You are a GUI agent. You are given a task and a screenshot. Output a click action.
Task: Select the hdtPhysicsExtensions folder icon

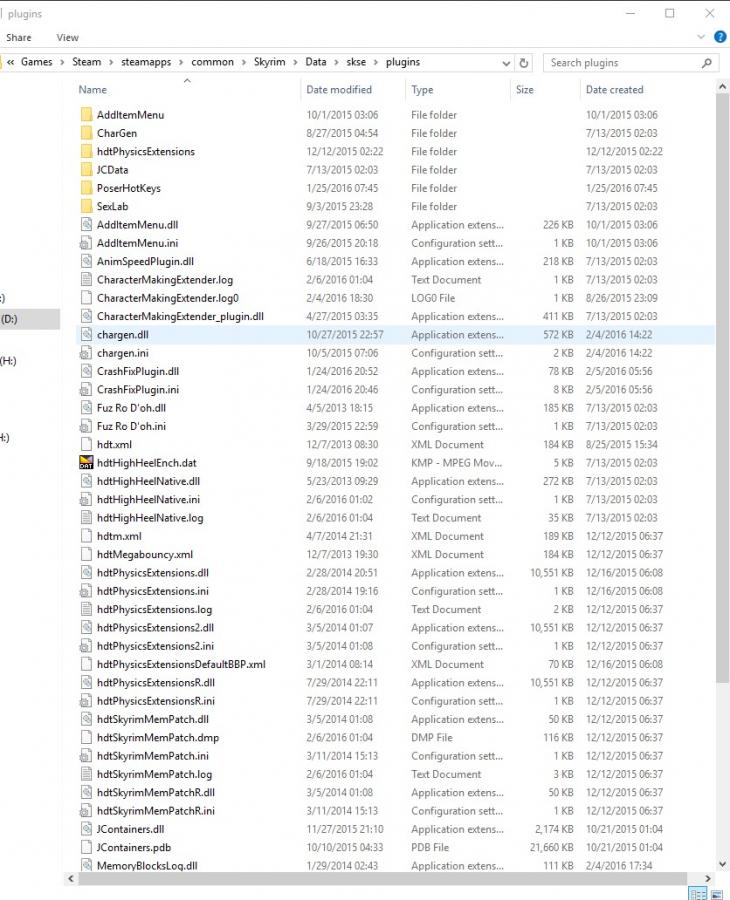[86, 151]
